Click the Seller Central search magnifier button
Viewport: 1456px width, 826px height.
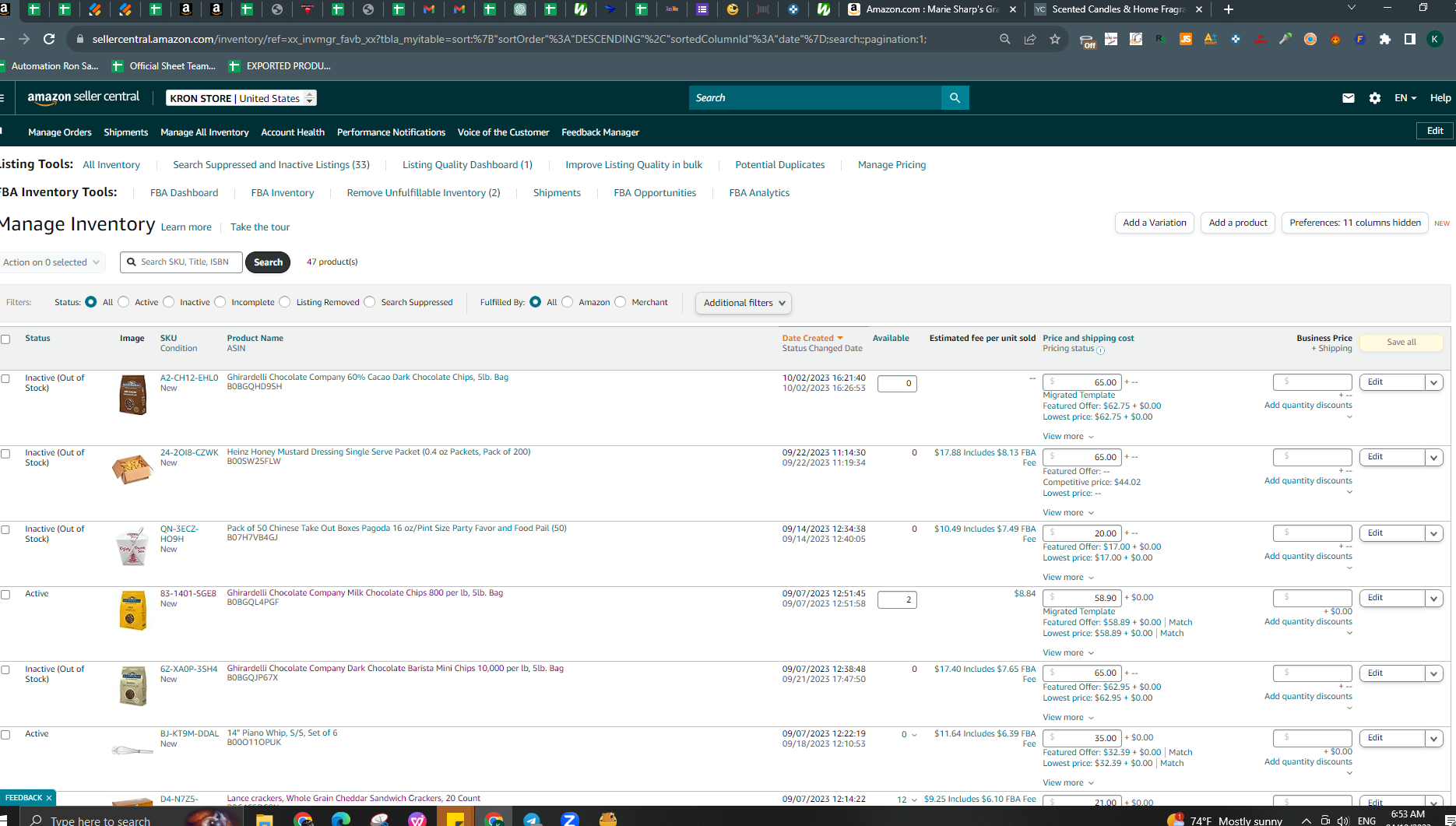click(x=955, y=98)
